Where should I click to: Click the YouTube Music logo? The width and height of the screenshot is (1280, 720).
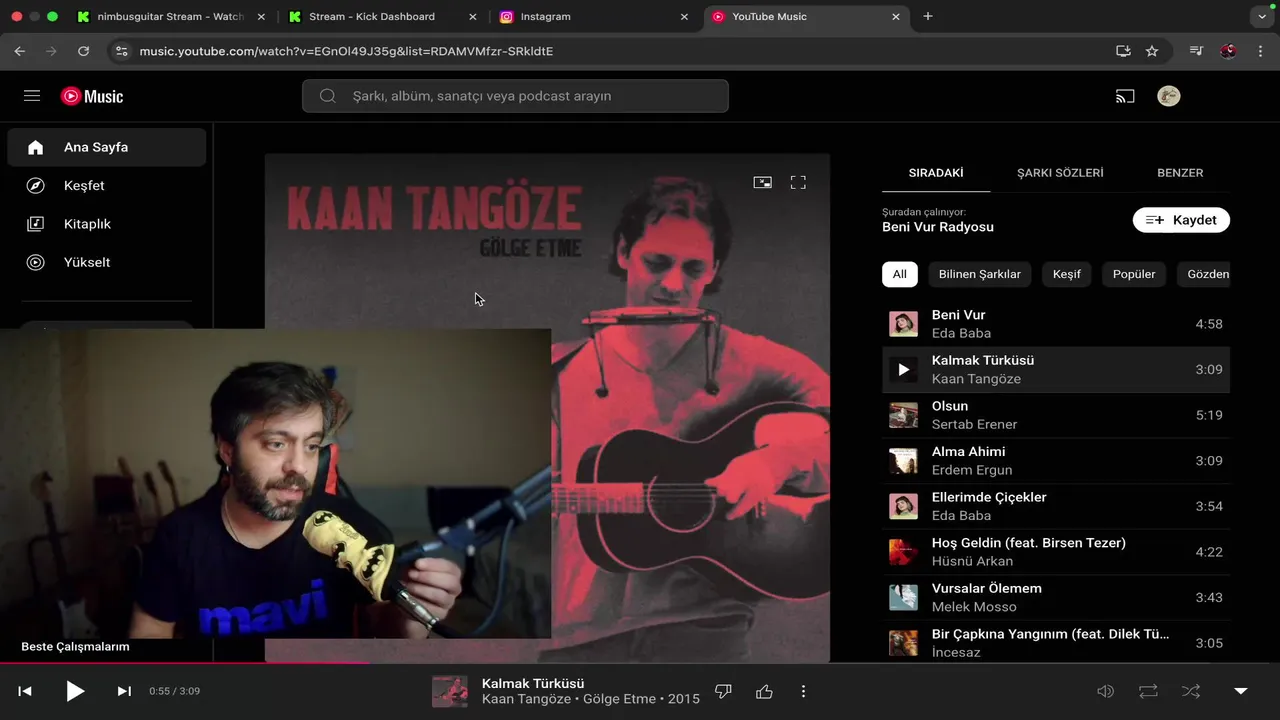(92, 97)
